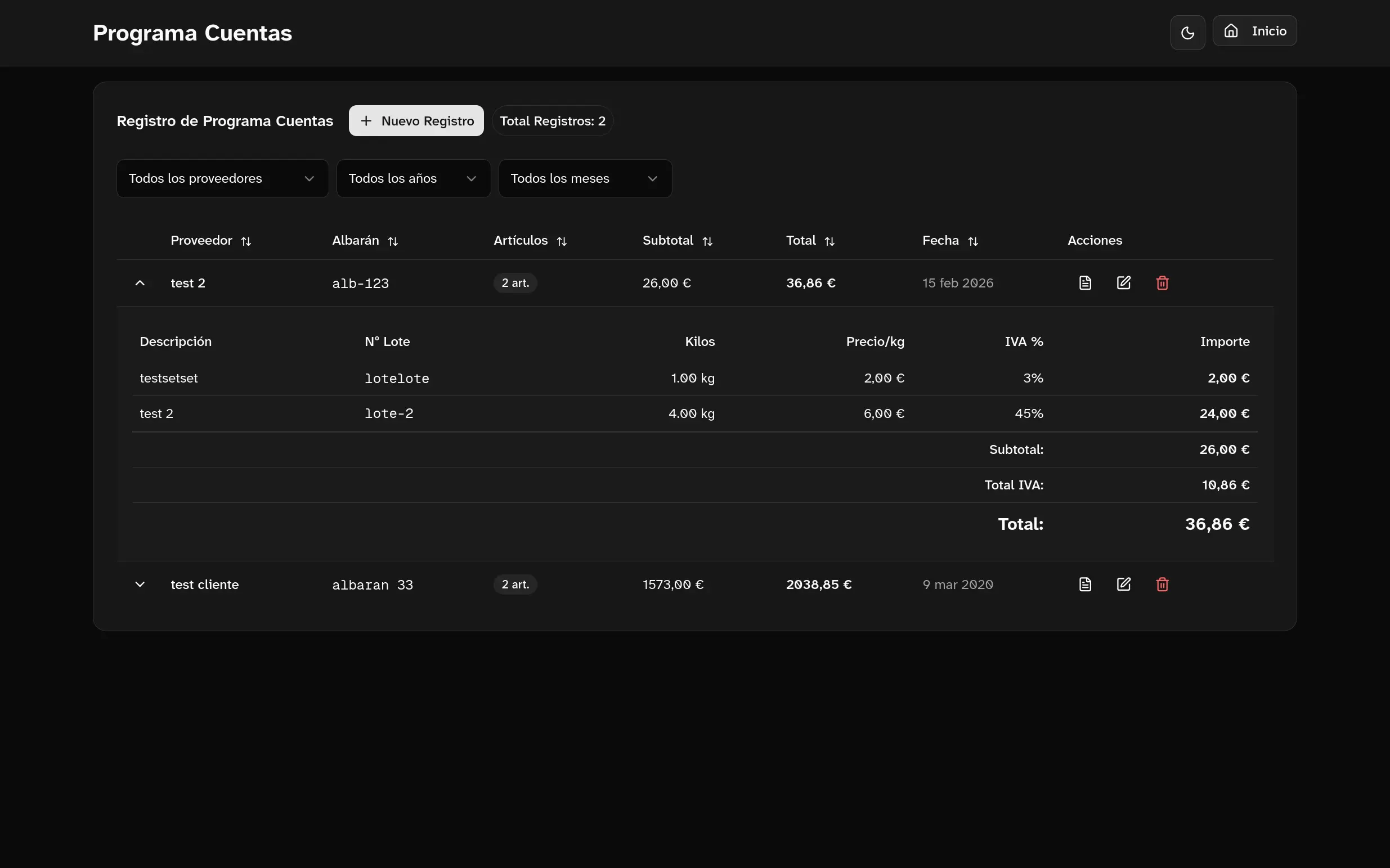This screenshot has width=1390, height=868.
Task: Click the Programa Cuentas title
Action: point(192,33)
